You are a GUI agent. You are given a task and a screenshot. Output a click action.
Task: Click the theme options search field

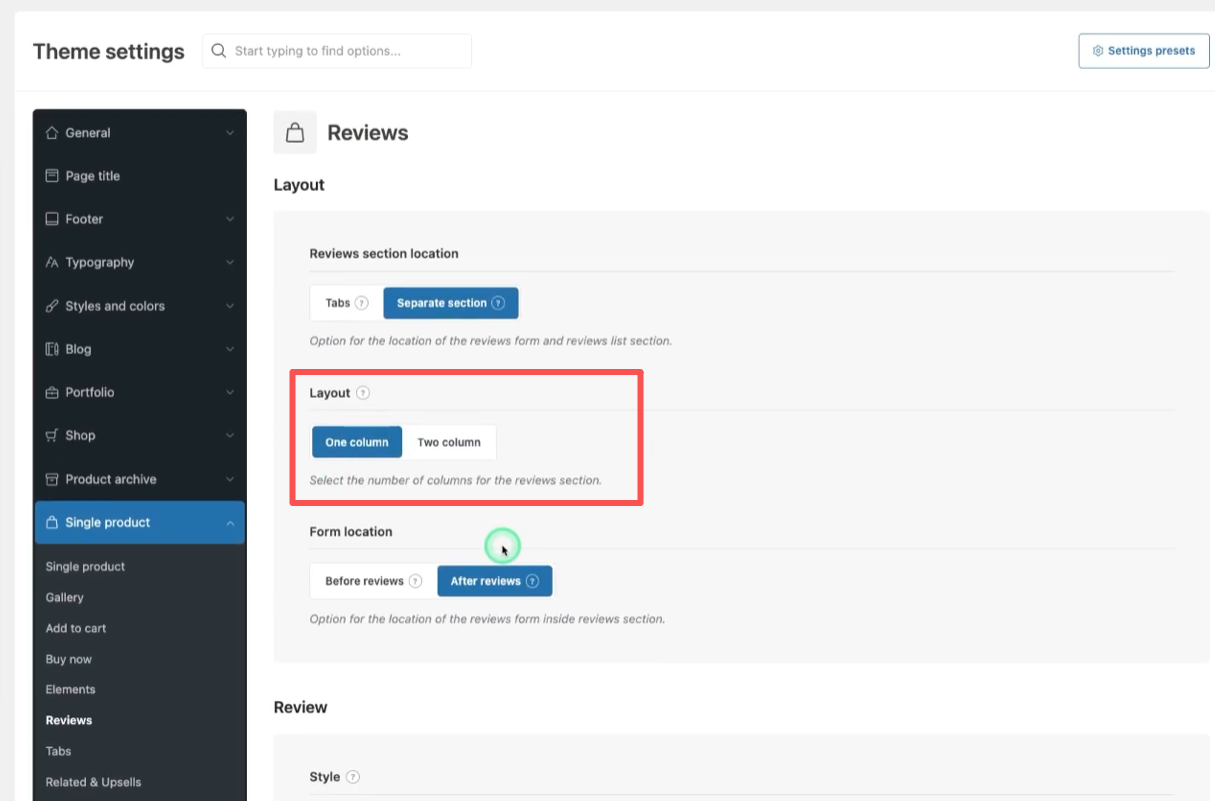click(x=337, y=51)
